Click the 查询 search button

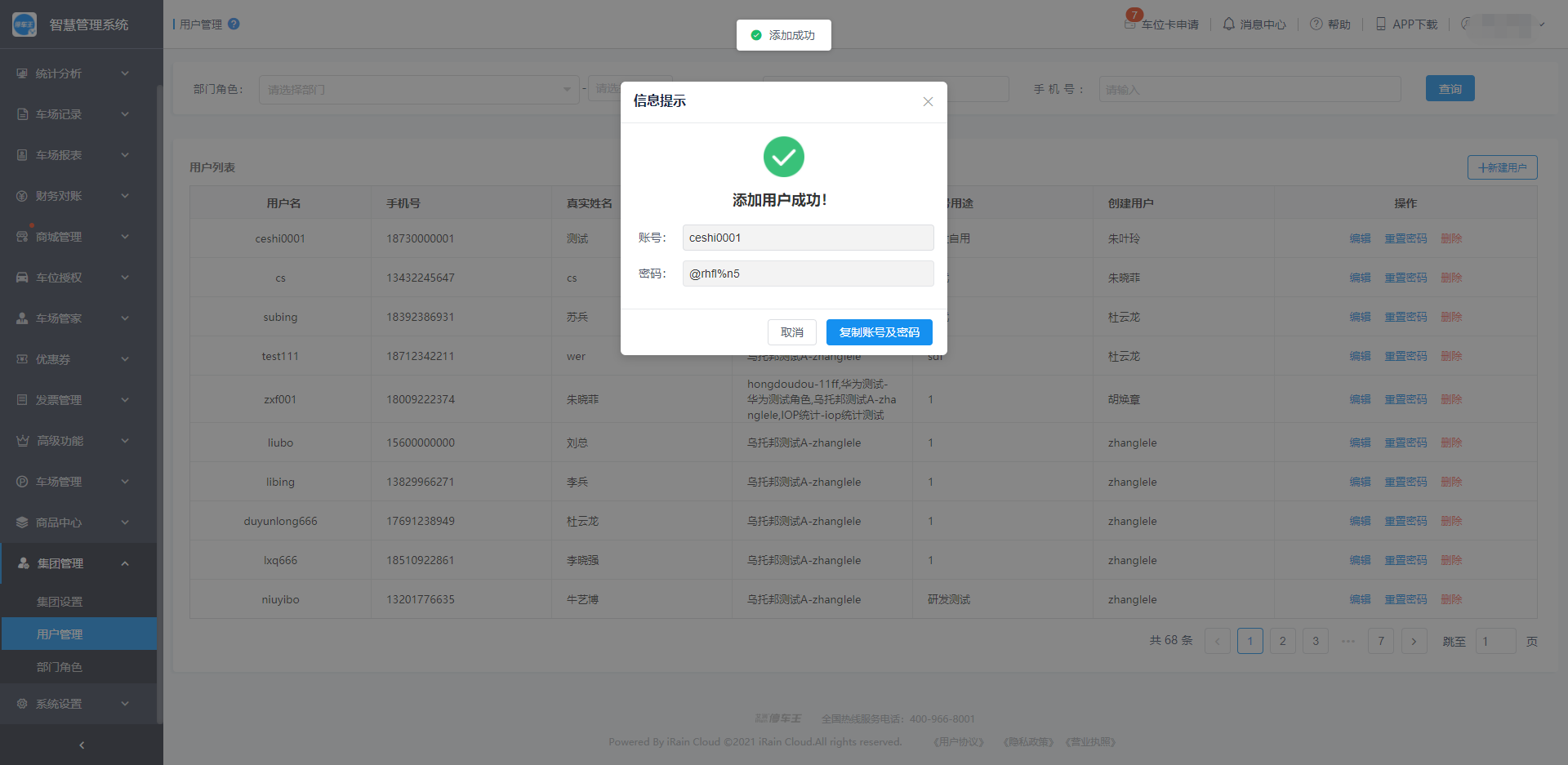(1450, 89)
